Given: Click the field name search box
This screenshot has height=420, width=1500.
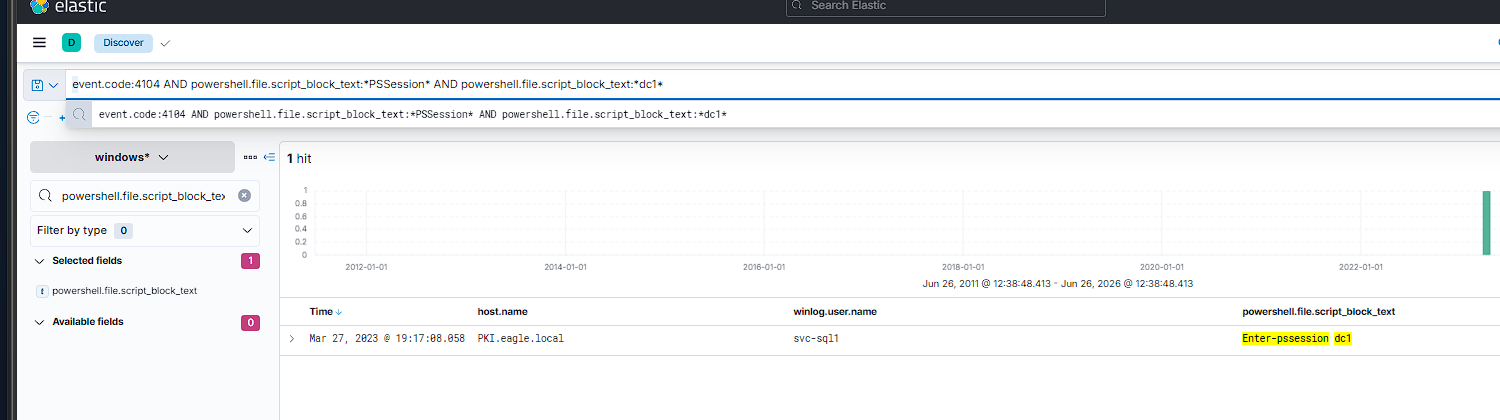Looking at the screenshot, I should [145, 196].
